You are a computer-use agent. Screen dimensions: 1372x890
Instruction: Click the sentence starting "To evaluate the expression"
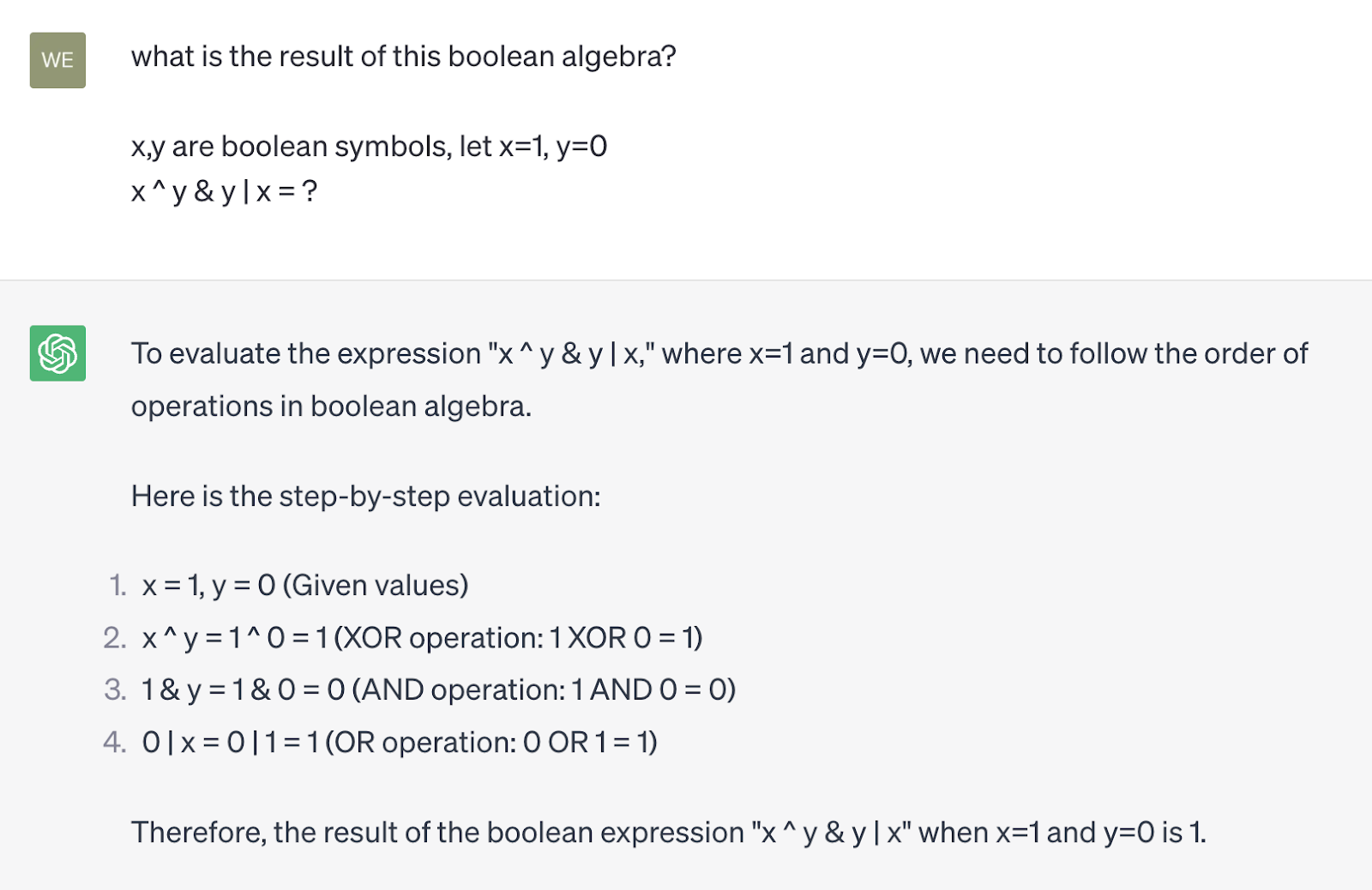[719, 353]
